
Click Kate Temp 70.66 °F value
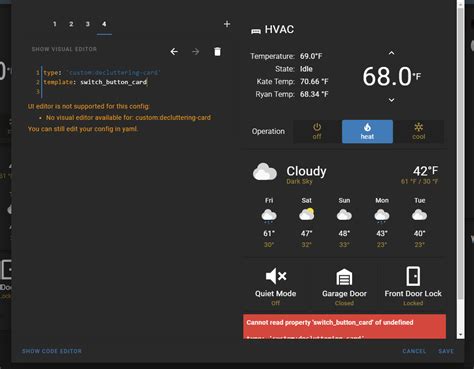point(314,81)
